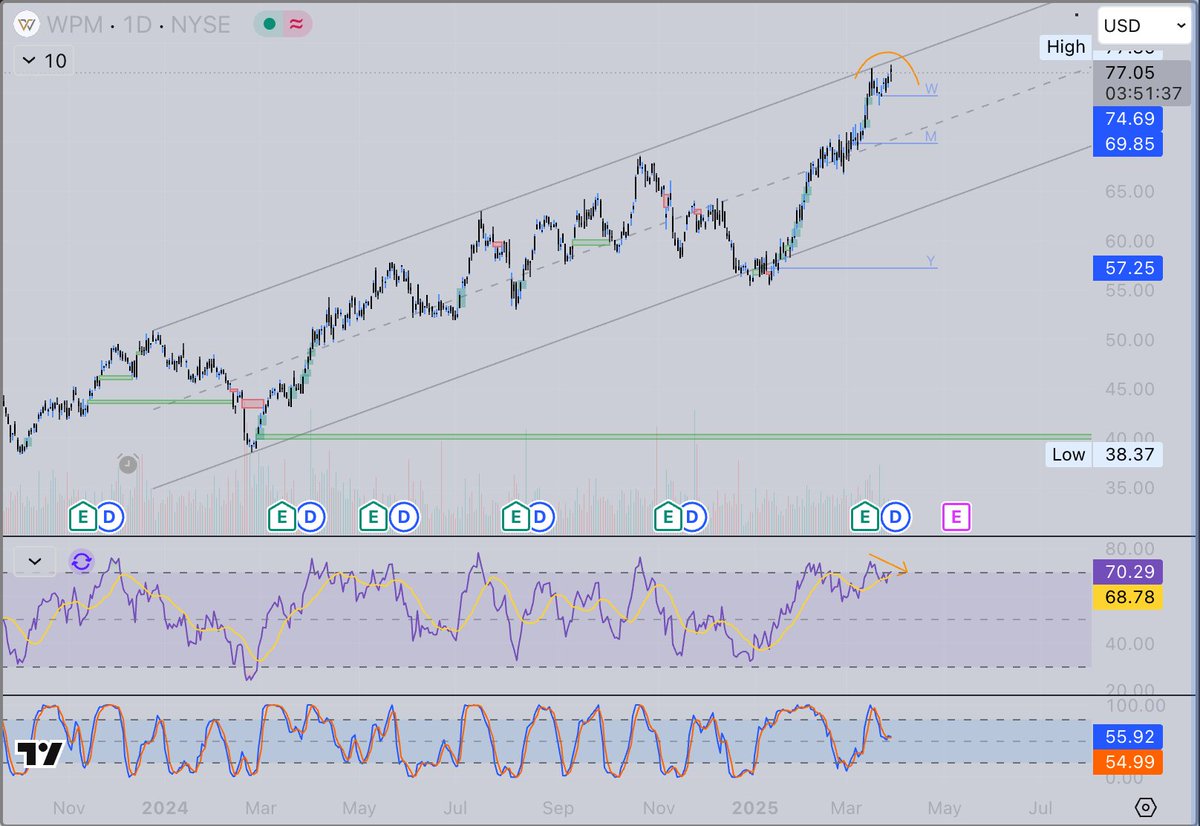1200x826 pixels.
Task: Click the blue 74.69 price label
Action: click(1130, 119)
